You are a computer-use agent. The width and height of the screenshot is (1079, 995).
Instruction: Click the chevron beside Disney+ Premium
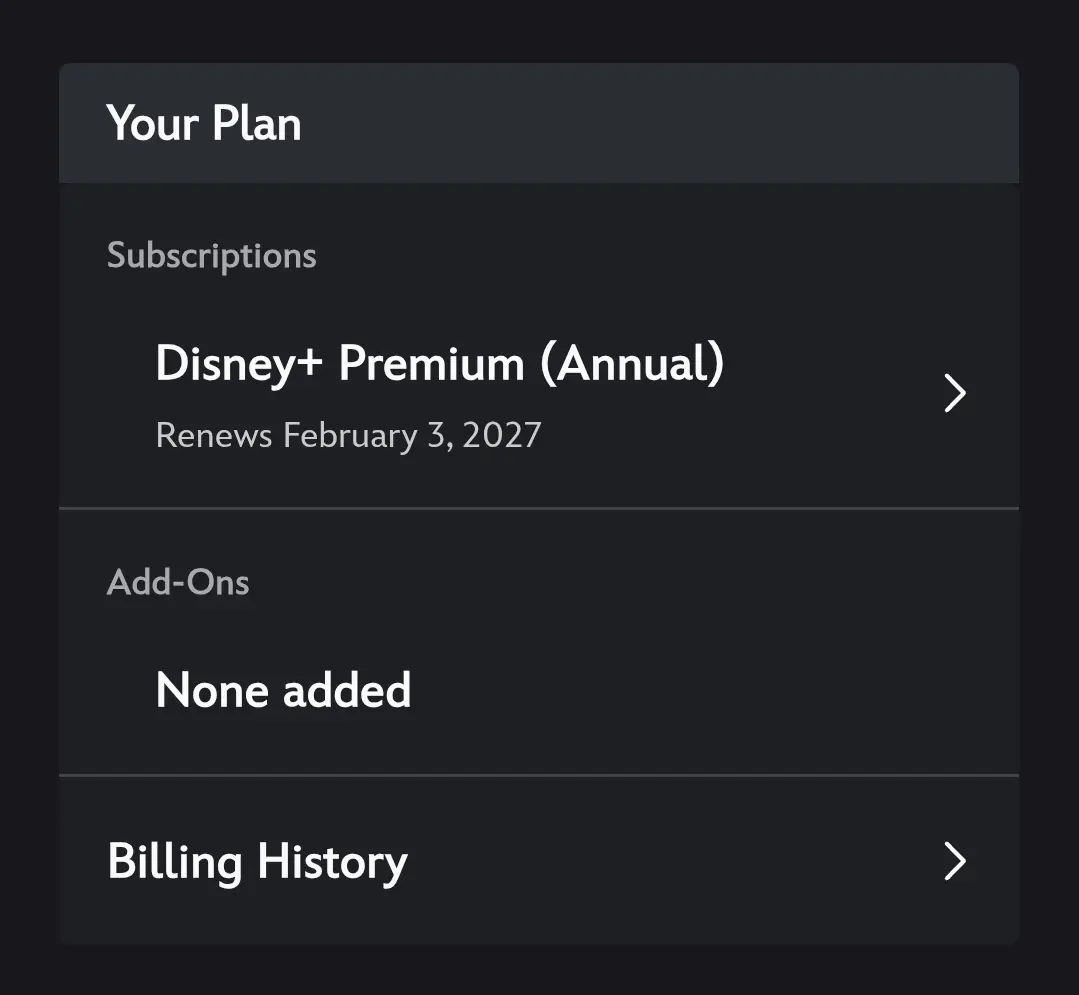[x=955, y=394]
